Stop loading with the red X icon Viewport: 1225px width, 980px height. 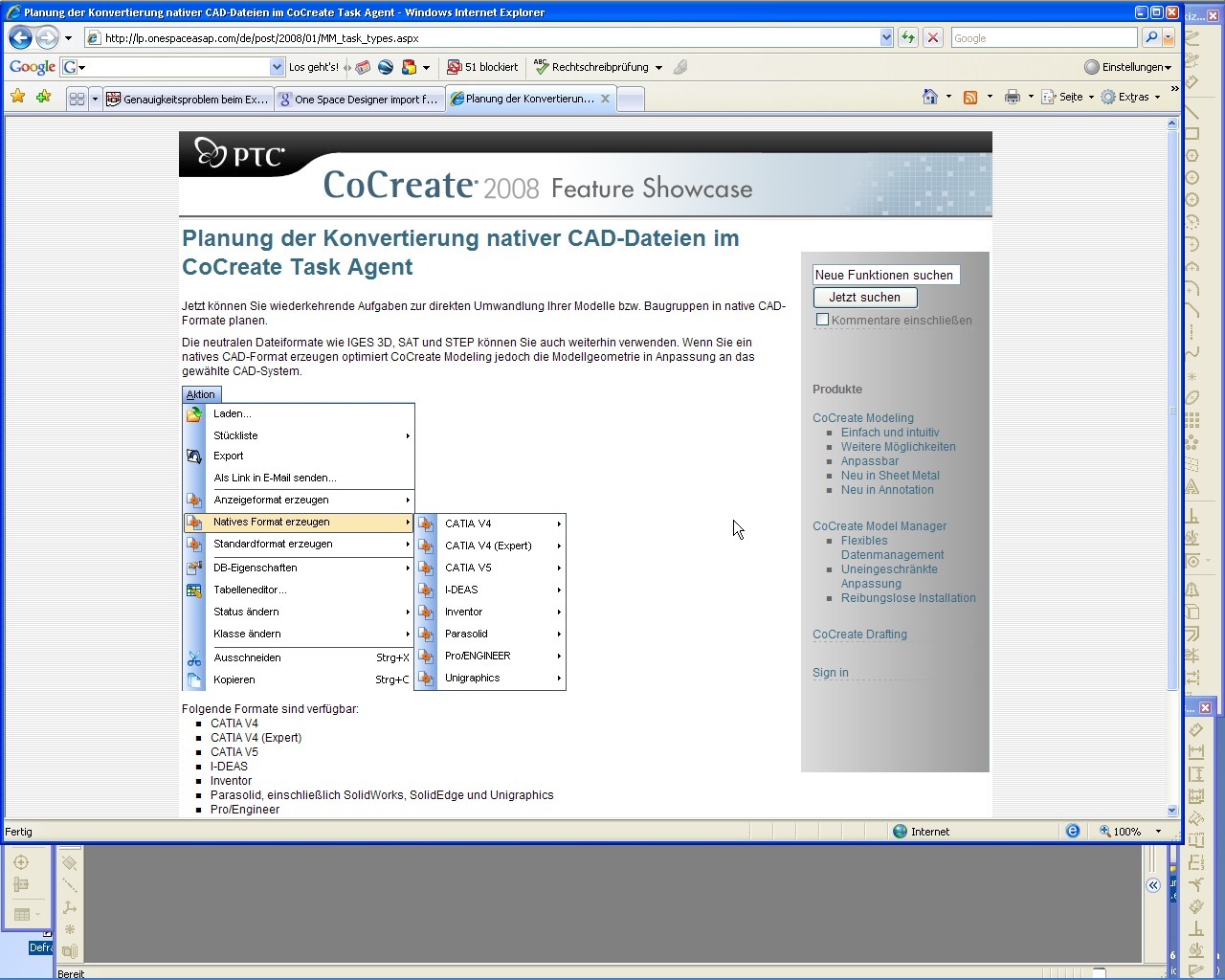point(933,37)
